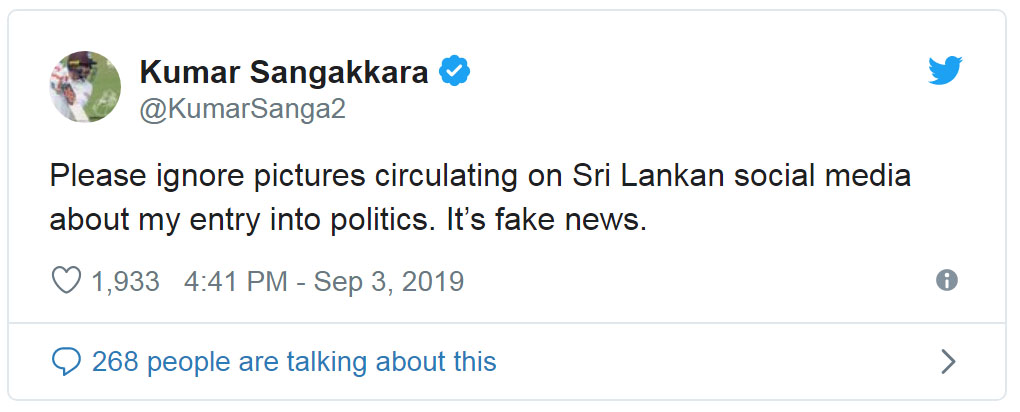Expand conversation with the right chevron arrow
This screenshot has height=412, width=1020.
pos(948,361)
